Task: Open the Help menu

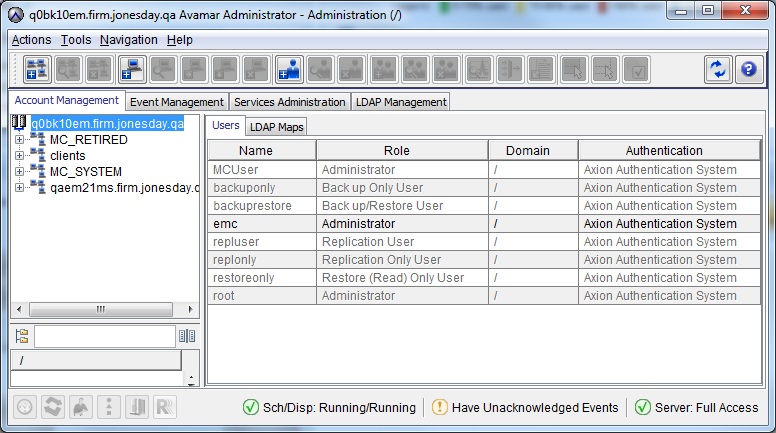Action: (180, 40)
